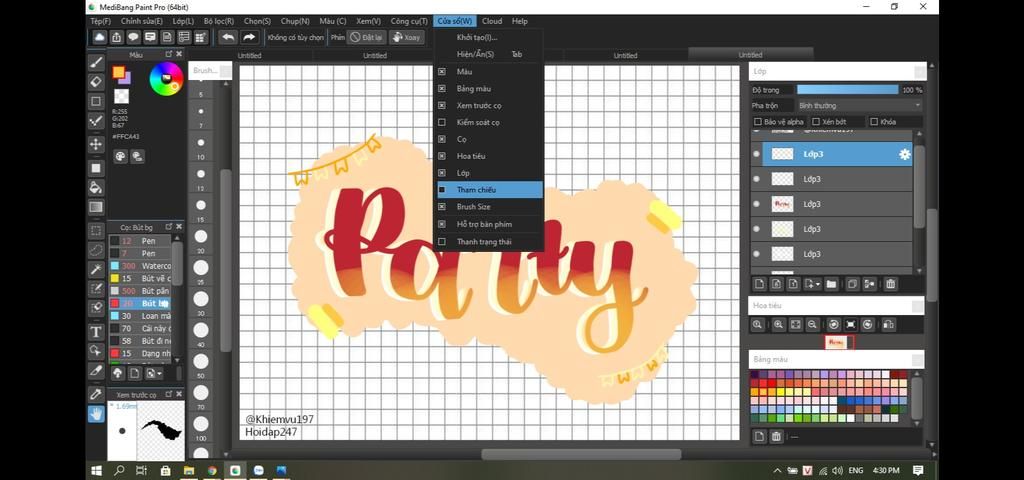Select the Bucket fill tool
Image resolution: width=1024 pixels, height=480 pixels.
click(x=96, y=188)
